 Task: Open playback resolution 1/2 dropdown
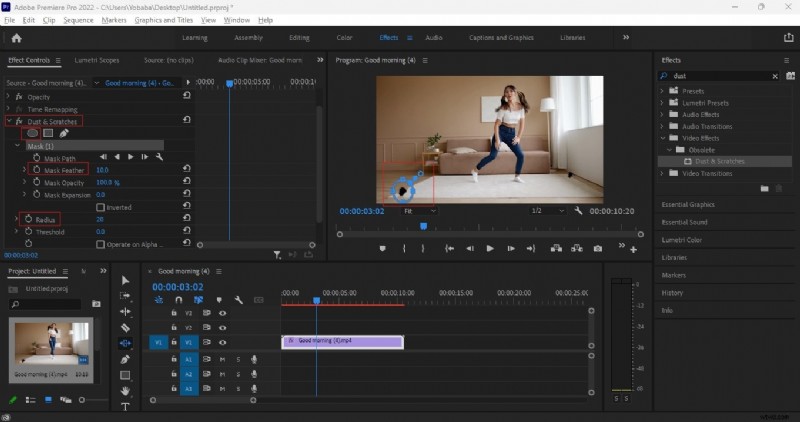(548, 211)
